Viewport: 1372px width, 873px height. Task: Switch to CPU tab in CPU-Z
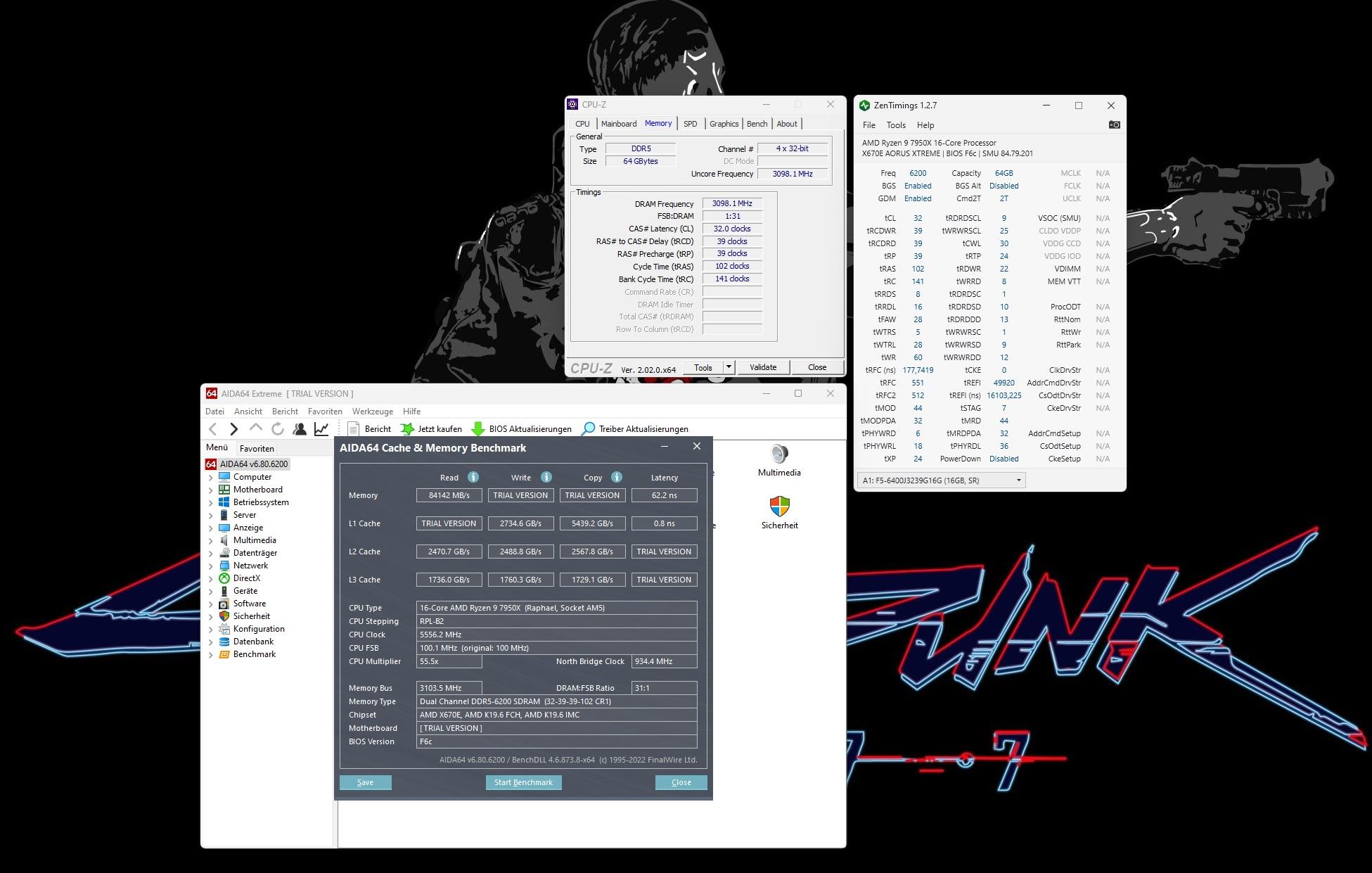point(583,124)
